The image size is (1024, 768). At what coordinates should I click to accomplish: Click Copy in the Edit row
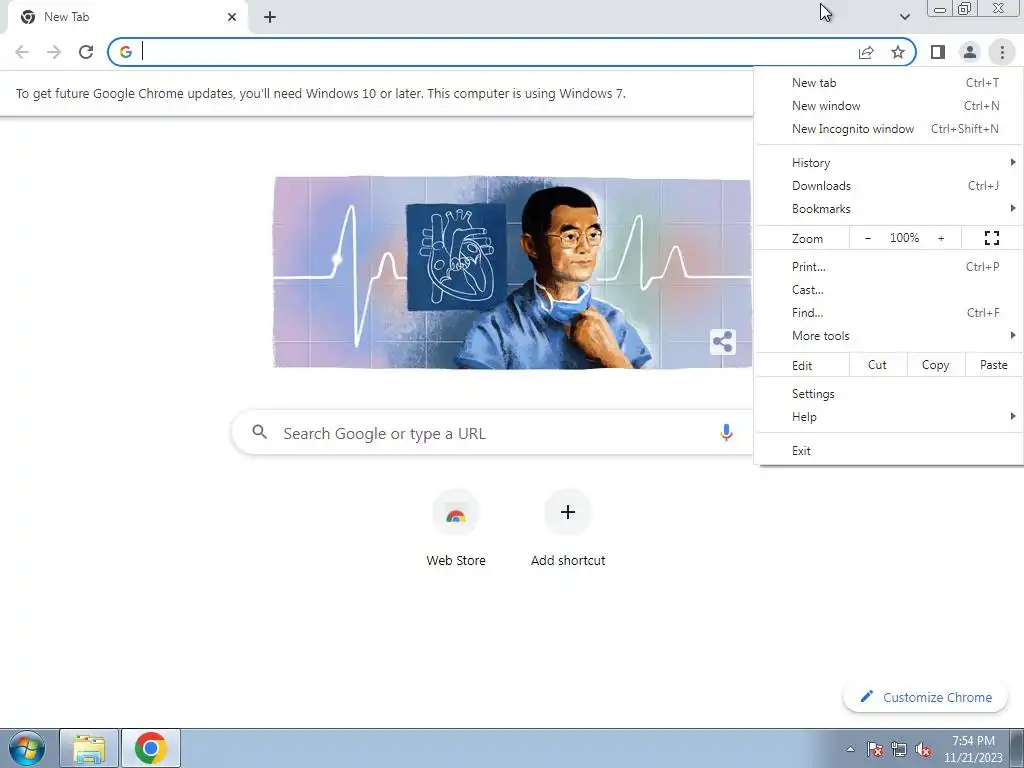click(x=935, y=365)
